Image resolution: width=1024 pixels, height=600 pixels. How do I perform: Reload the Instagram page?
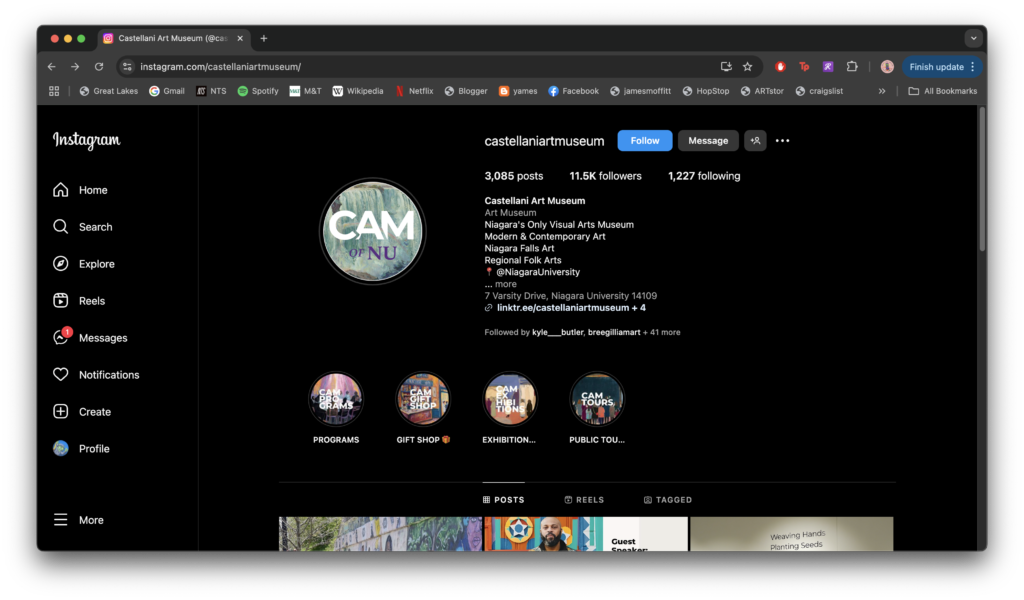tap(99, 67)
